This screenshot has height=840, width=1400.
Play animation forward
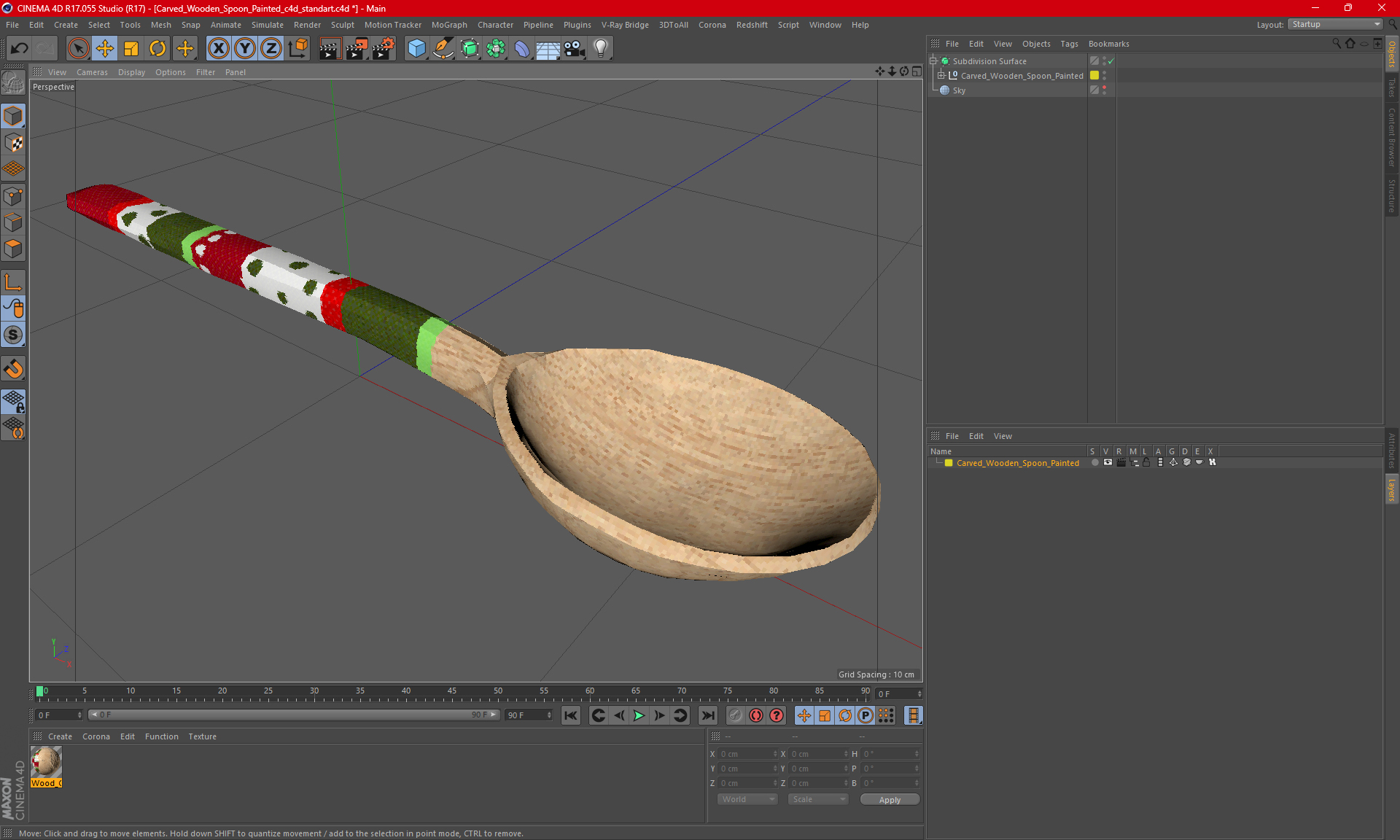[639, 715]
